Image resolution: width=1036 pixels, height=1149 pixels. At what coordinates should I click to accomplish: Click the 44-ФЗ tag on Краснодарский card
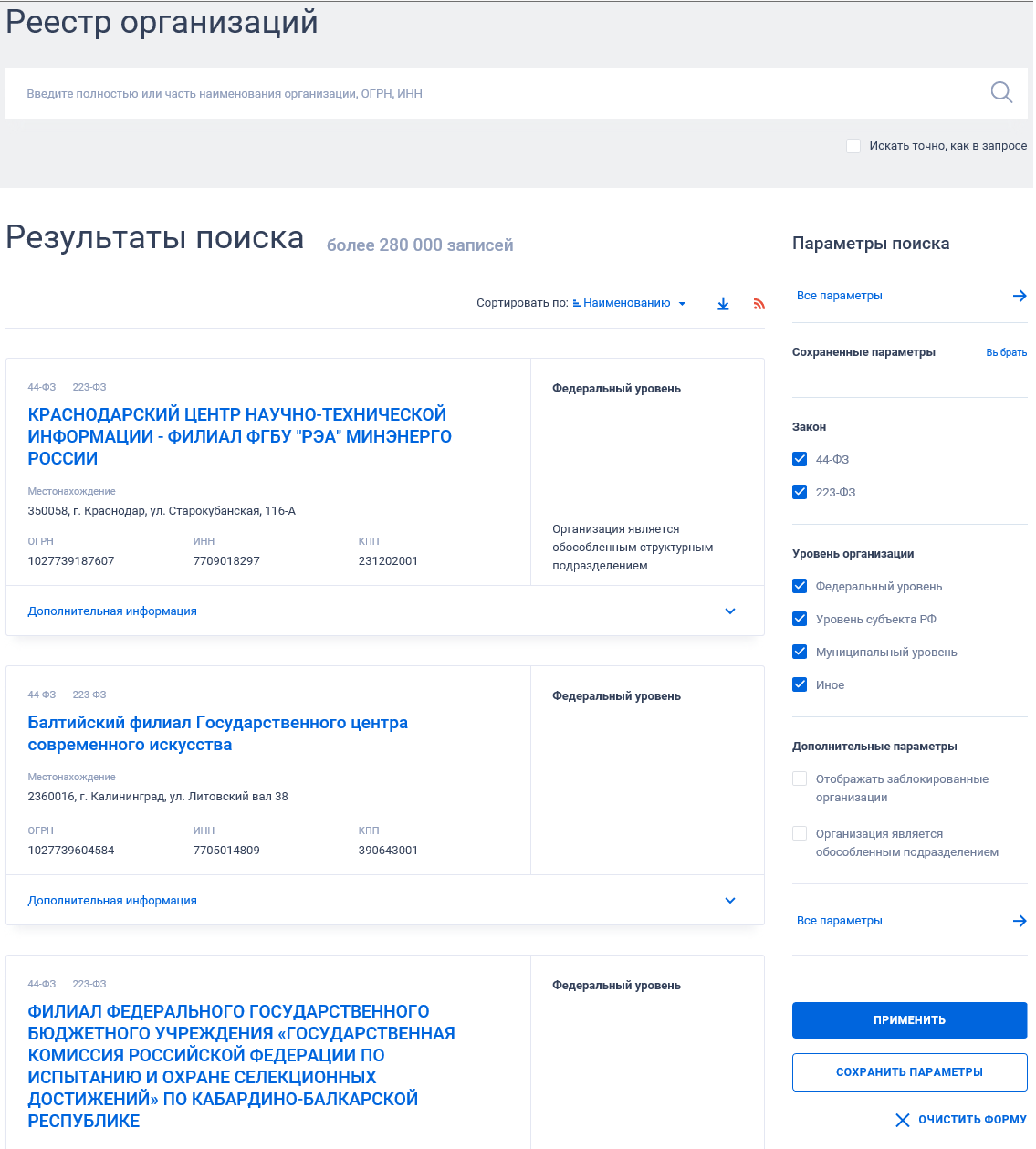click(42, 387)
